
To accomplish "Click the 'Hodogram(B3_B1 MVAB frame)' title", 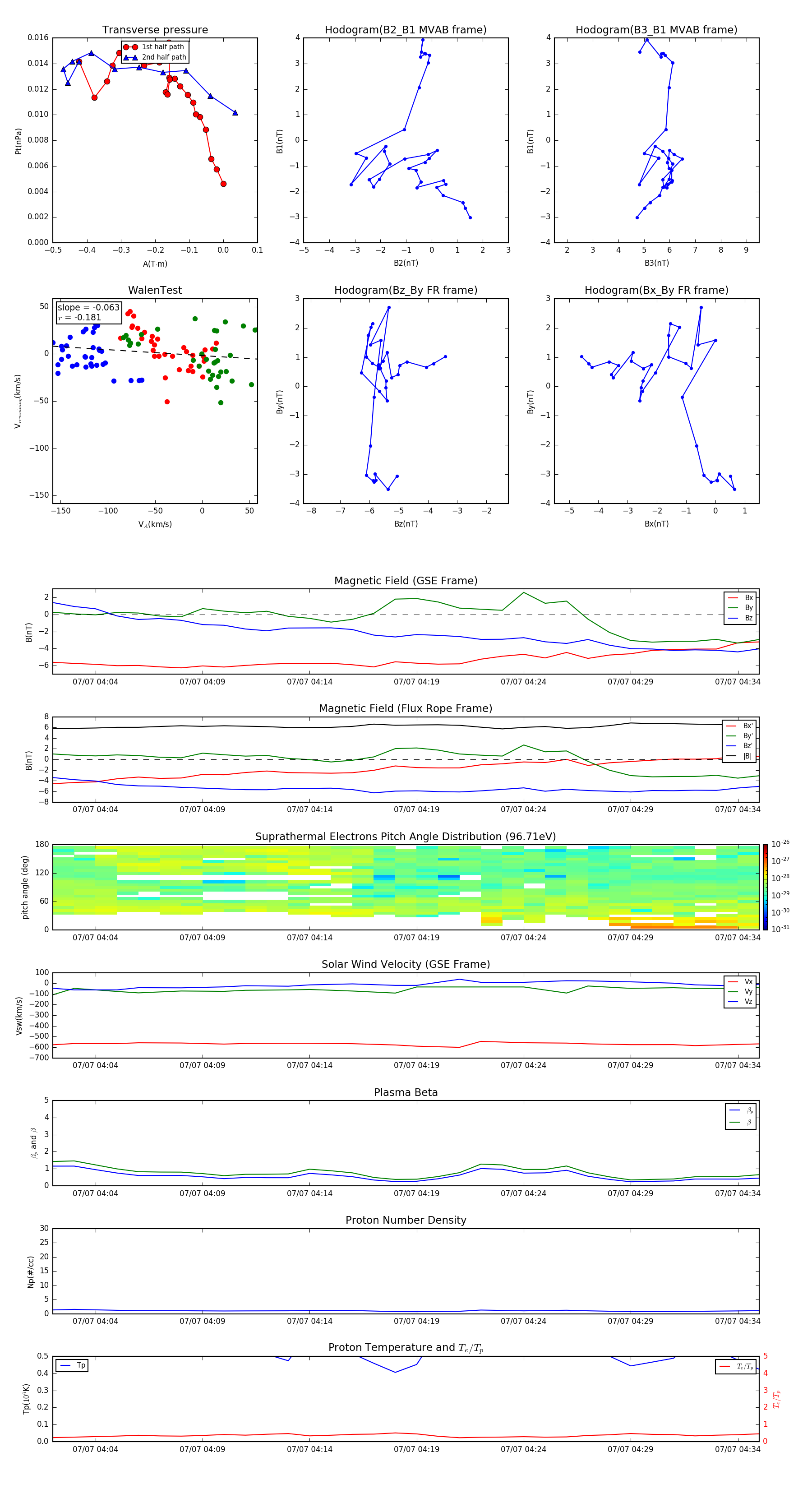I will tap(656, 30).
